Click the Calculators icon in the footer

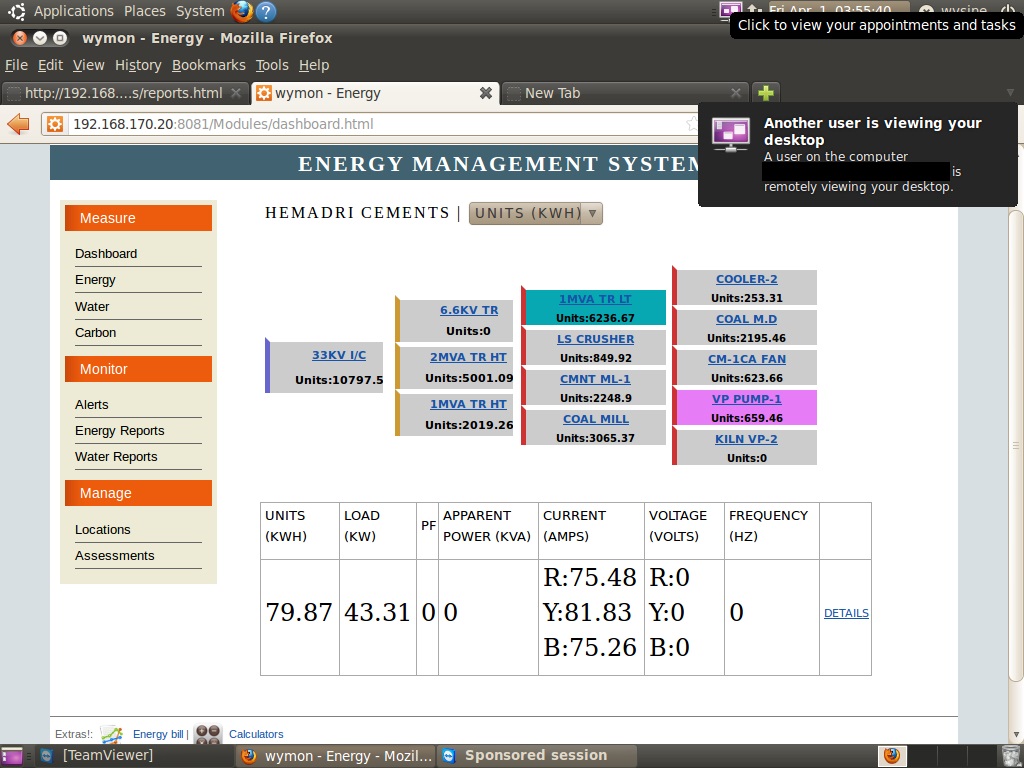[x=207, y=734]
